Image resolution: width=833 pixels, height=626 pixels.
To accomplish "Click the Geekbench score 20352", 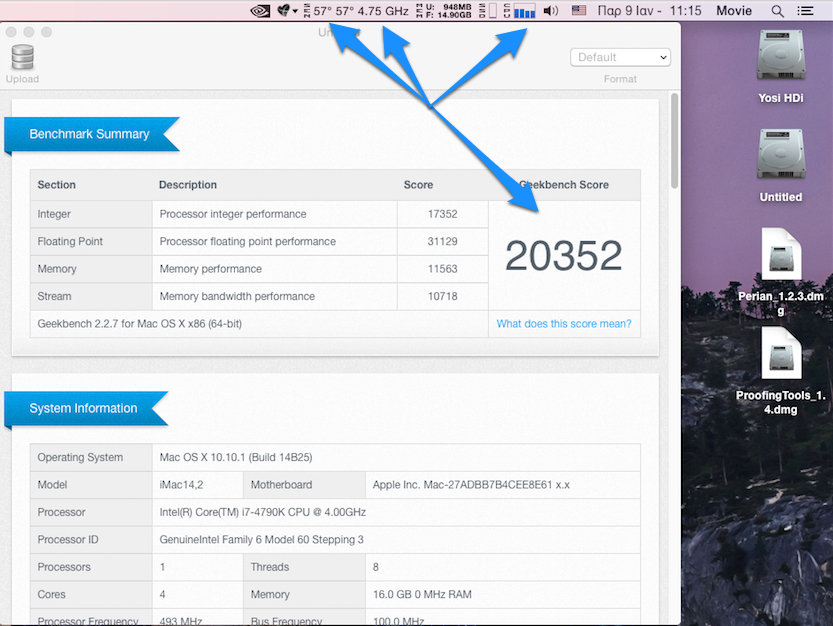I will pyautogui.click(x=564, y=256).
